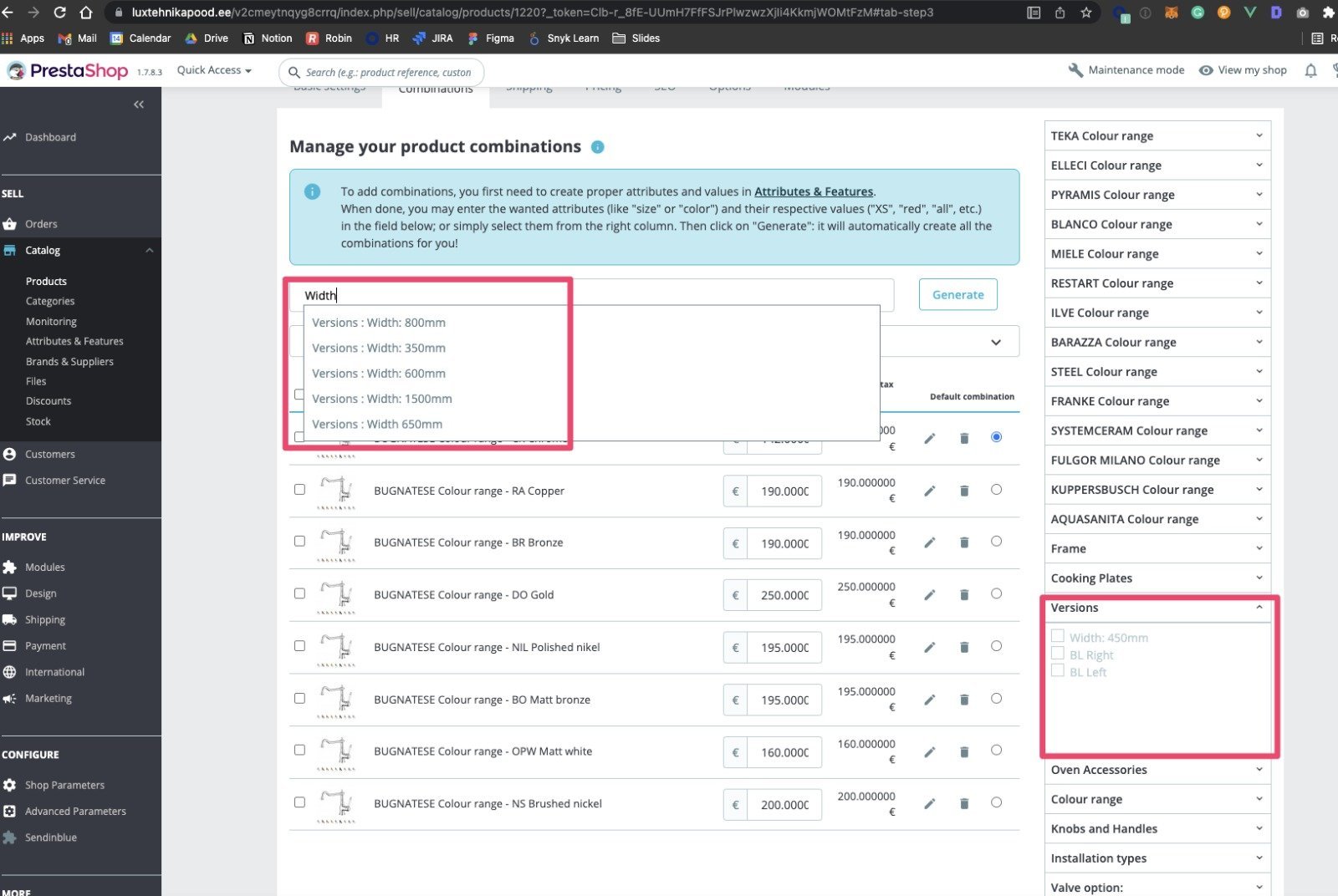Expand the Cooking Plates attribute group

[x=1157, y=578]
